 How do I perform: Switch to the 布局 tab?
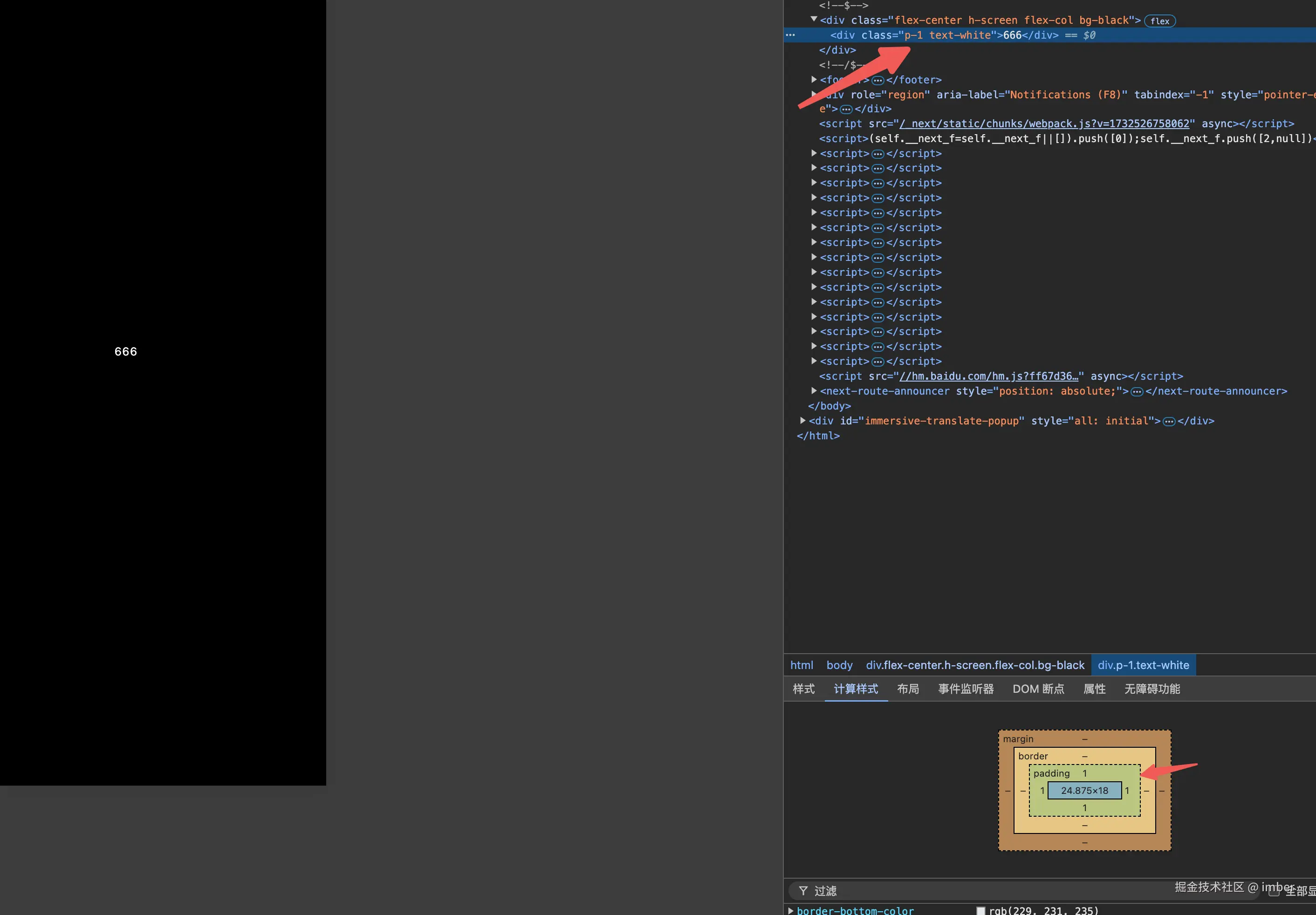point(908,689)
